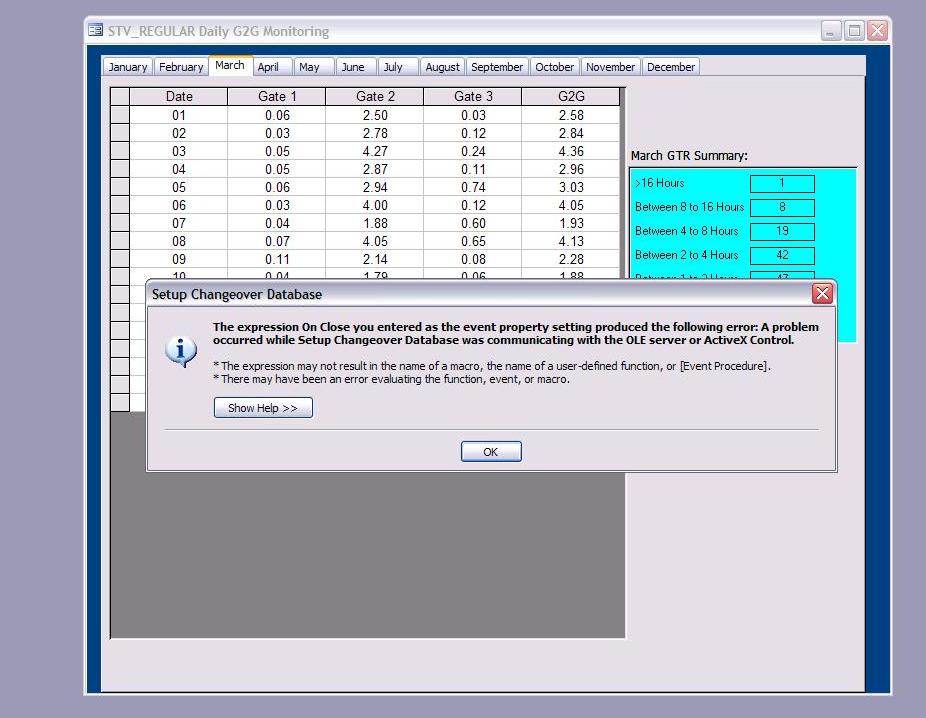Viewport: 926px width, 718px height.
Task: Click Gate 3 value 0.74 for date 05
Action: pos(473,187)
